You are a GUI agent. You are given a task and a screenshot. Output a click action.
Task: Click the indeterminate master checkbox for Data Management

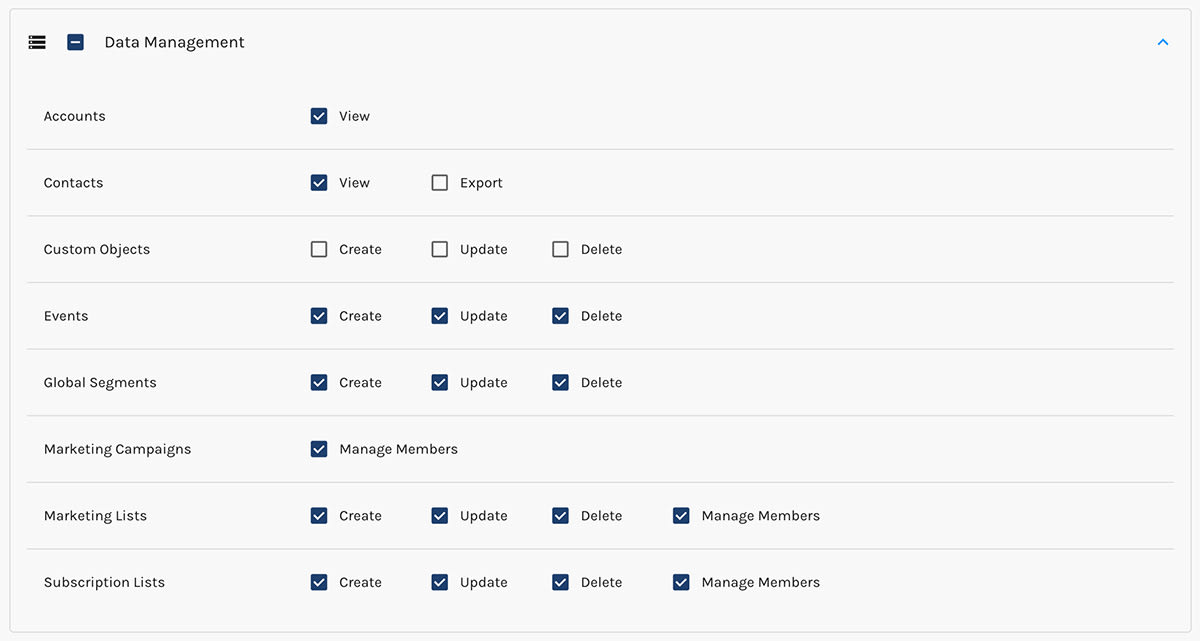75,42
